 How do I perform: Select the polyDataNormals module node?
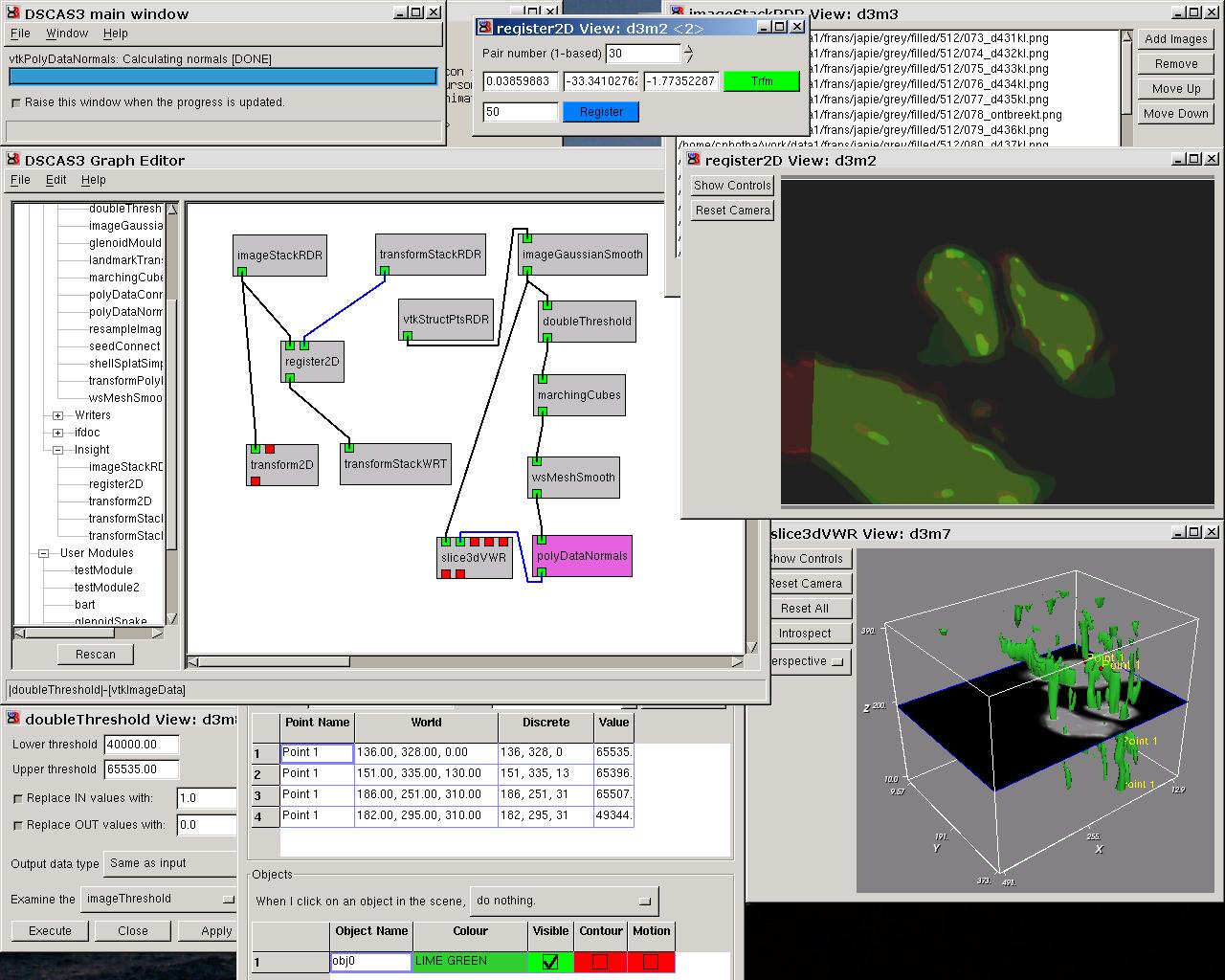point(582,555)
